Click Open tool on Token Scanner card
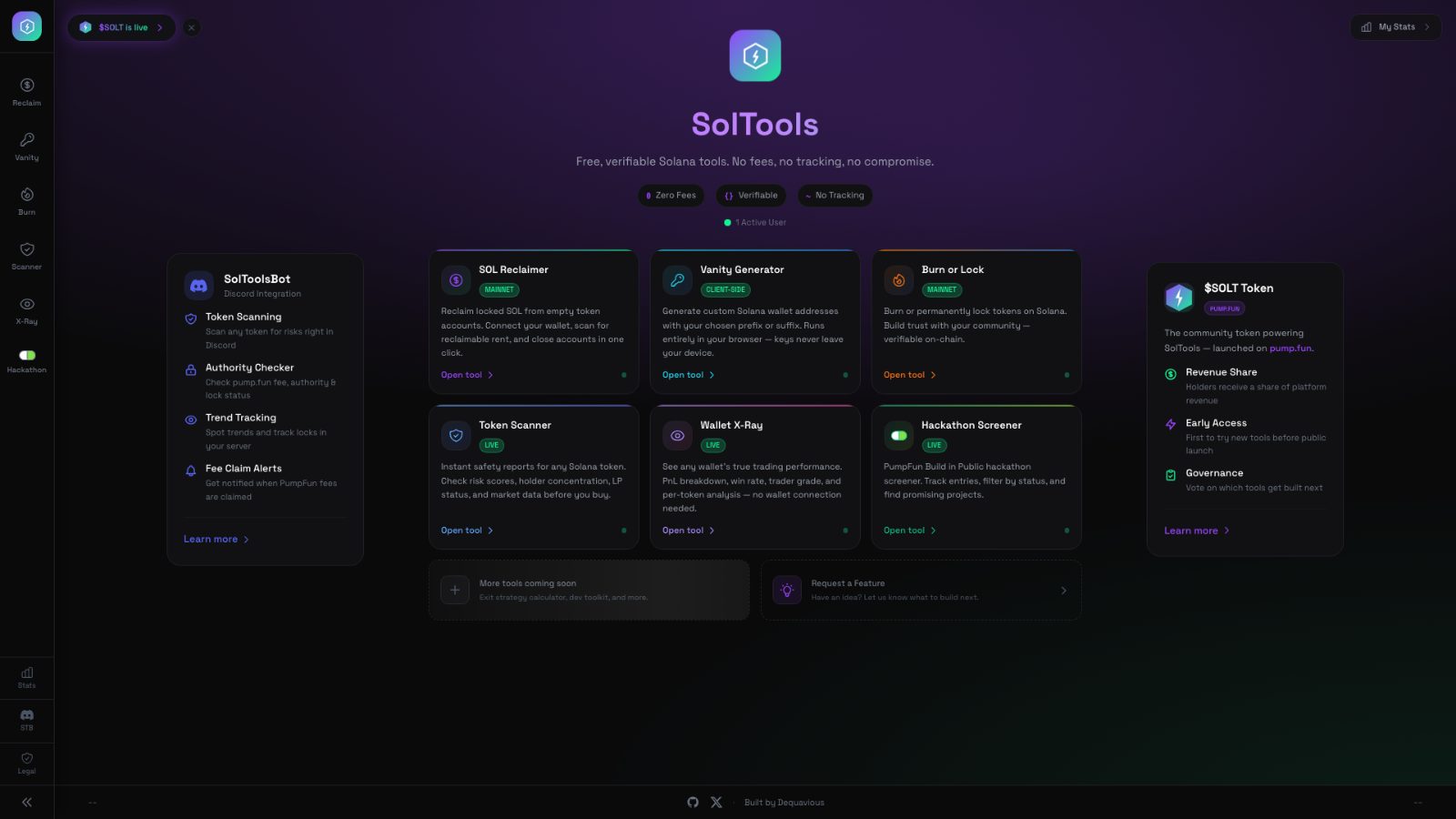Viewport: 1456px width, 819px height. [x=467, y=531]
